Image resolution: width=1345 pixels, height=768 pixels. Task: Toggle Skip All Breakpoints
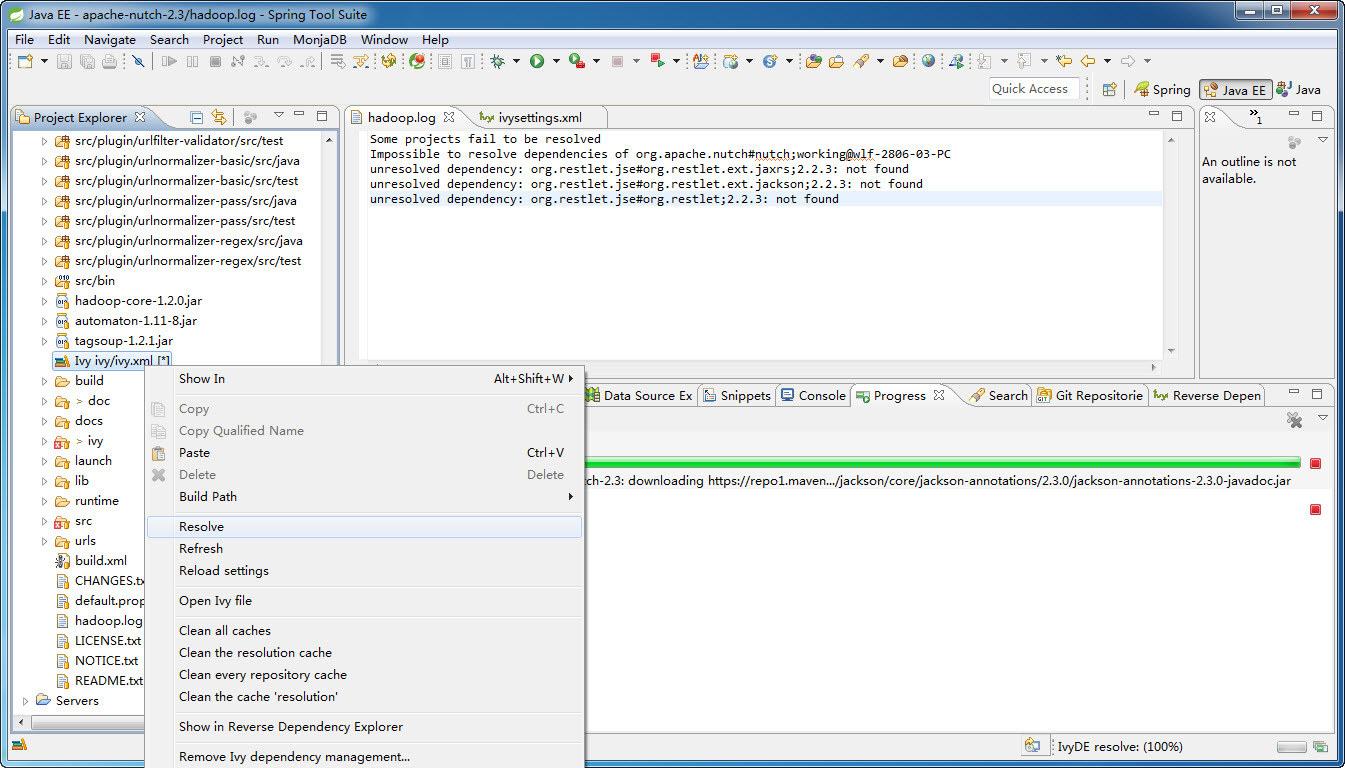[138, 61]
